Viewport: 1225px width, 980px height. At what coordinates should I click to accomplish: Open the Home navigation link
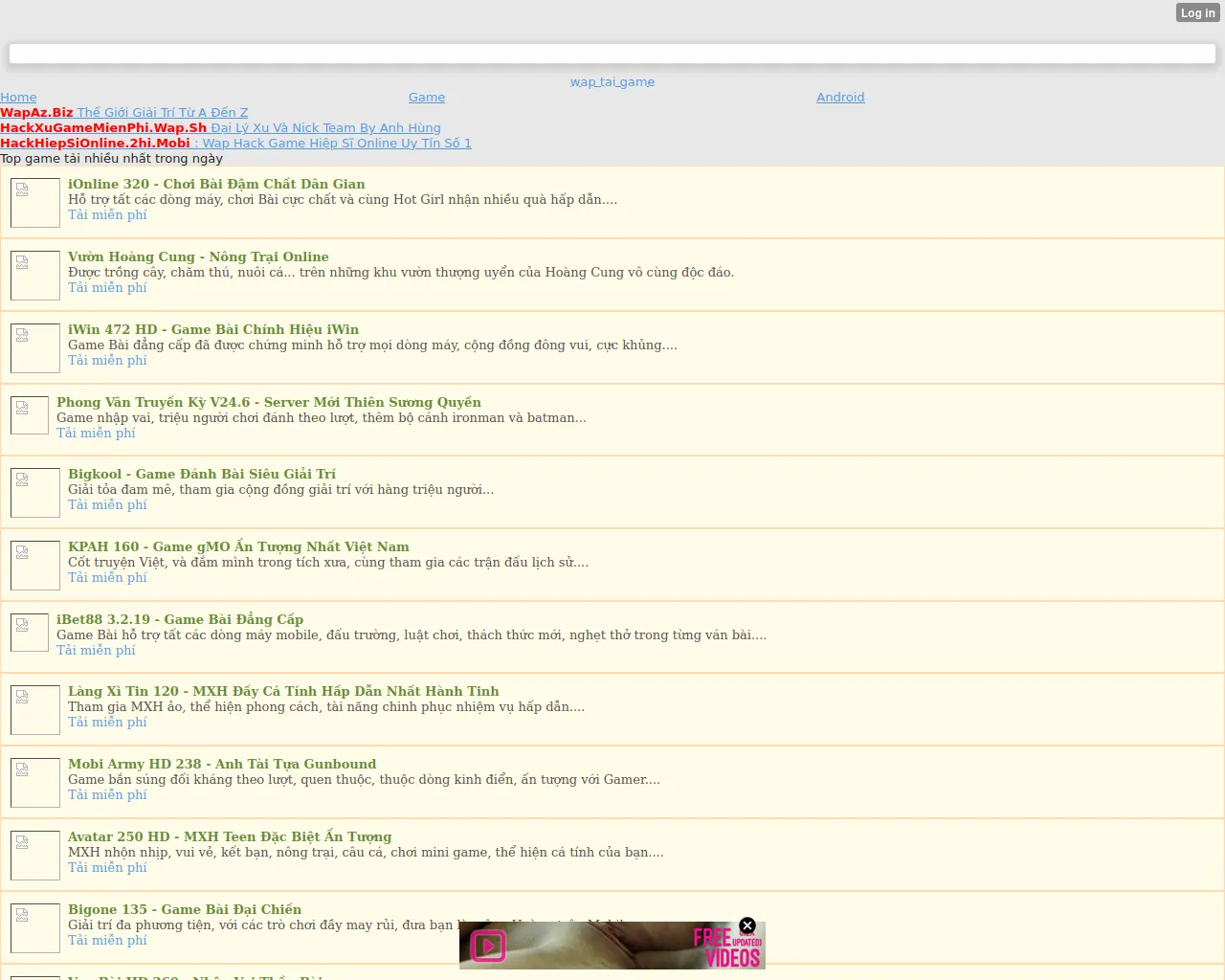tap(18, 98)
